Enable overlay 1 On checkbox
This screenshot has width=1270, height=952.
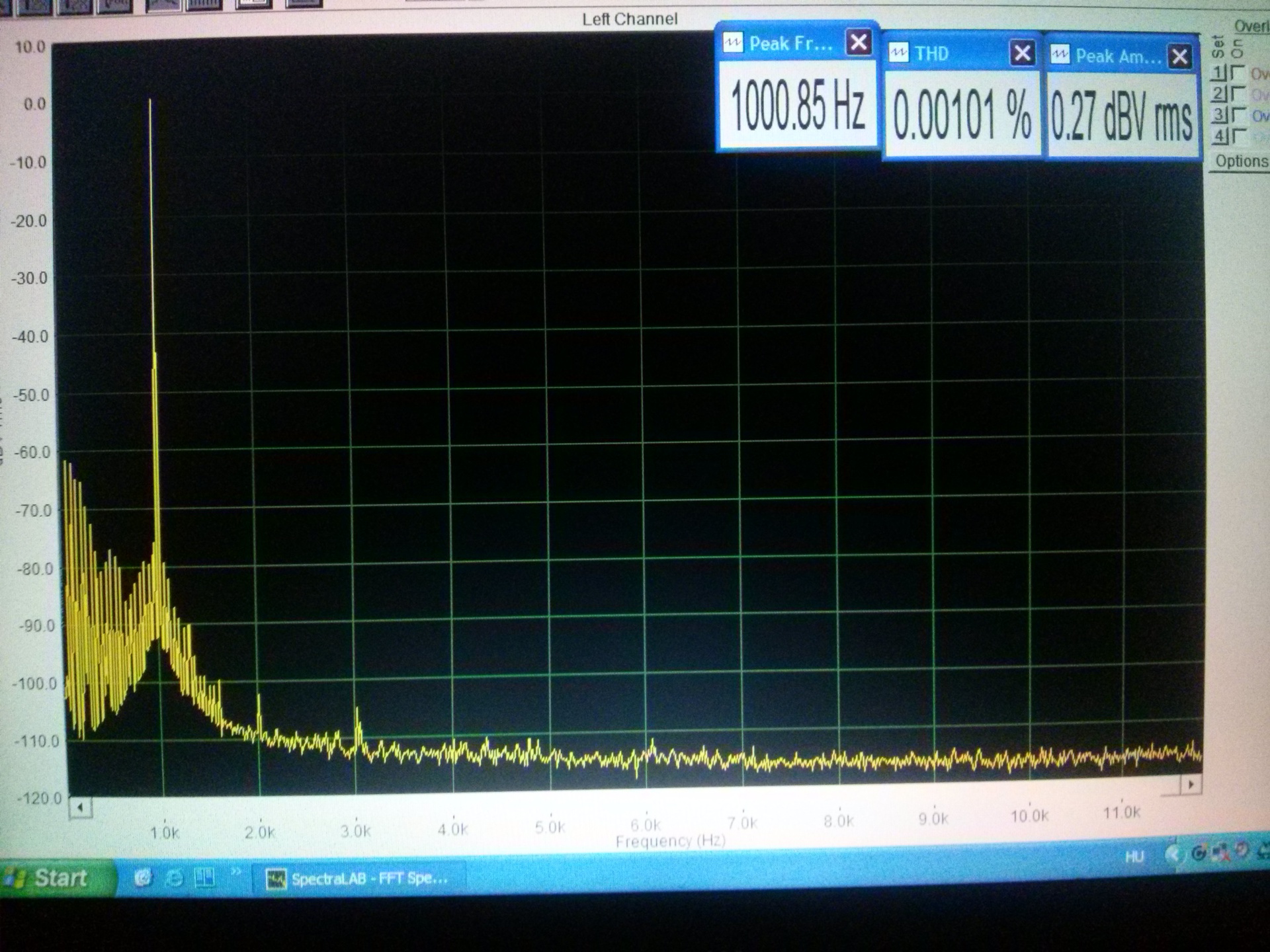tap(1238, 71)
